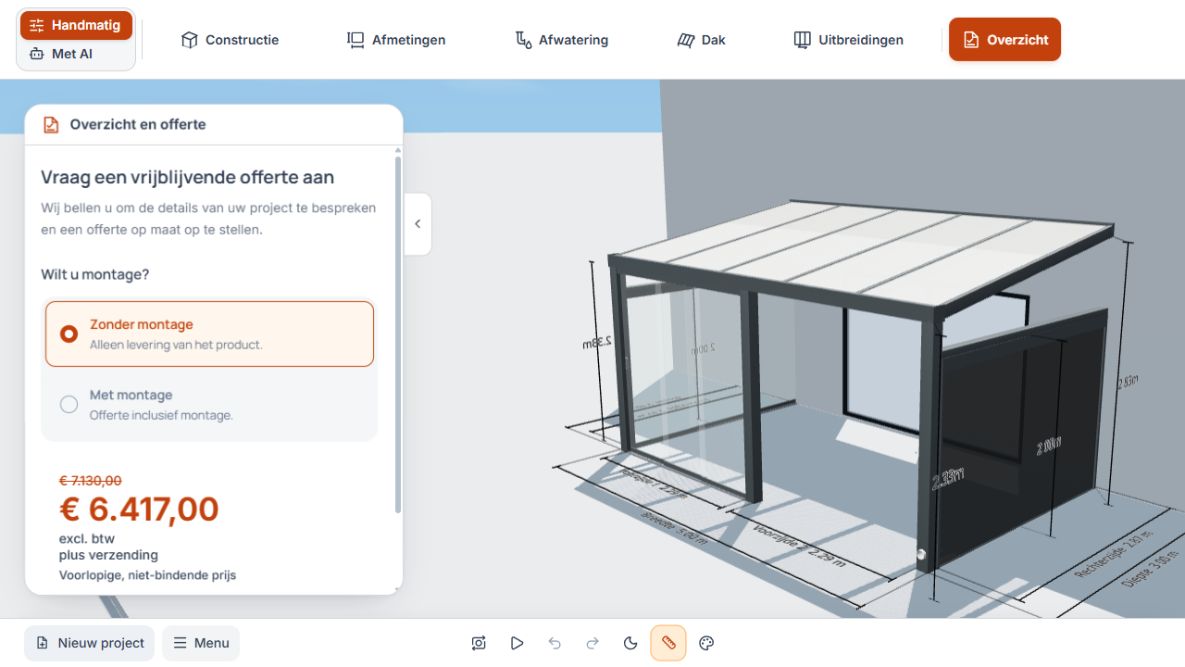Open the Dak tab
The width and height of the screenshot is (1185, 667).
click(701, 40)
